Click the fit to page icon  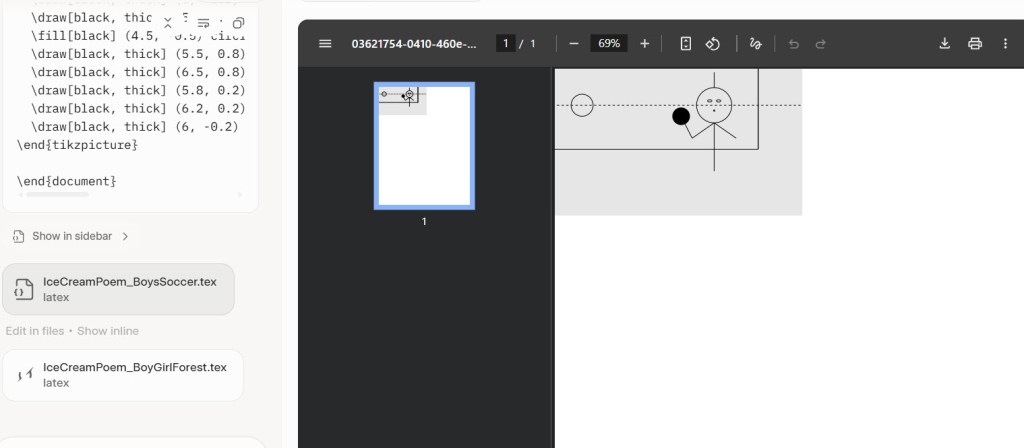(686, 44)
